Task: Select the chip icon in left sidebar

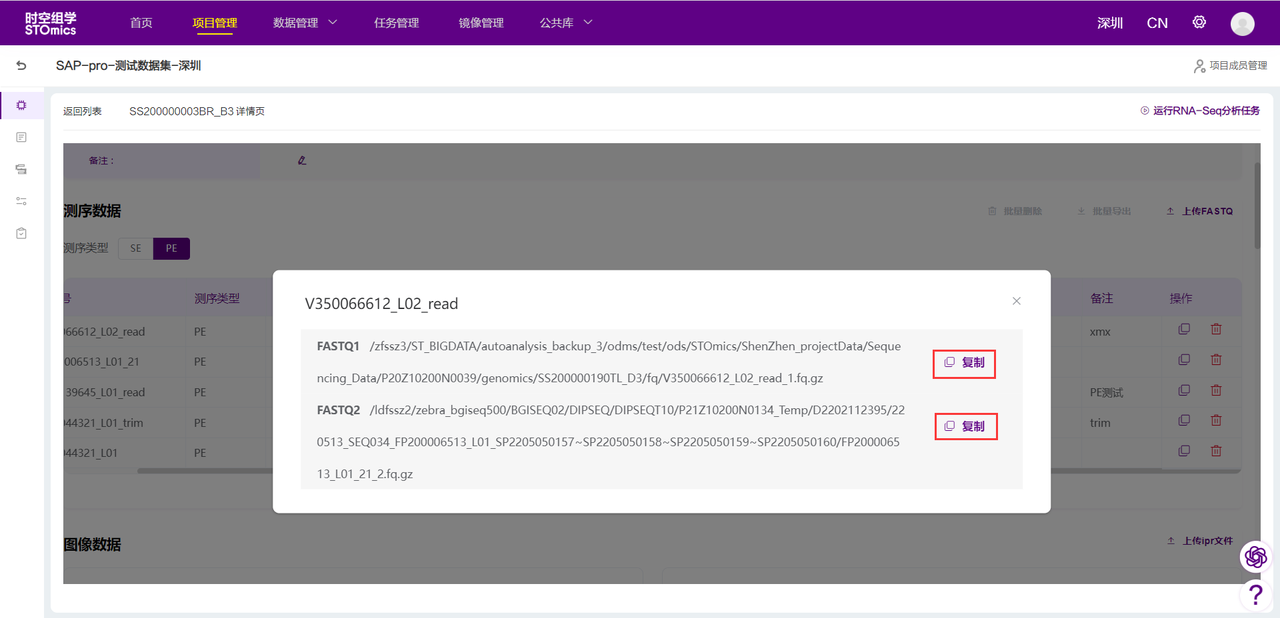Action: point(21,105)
